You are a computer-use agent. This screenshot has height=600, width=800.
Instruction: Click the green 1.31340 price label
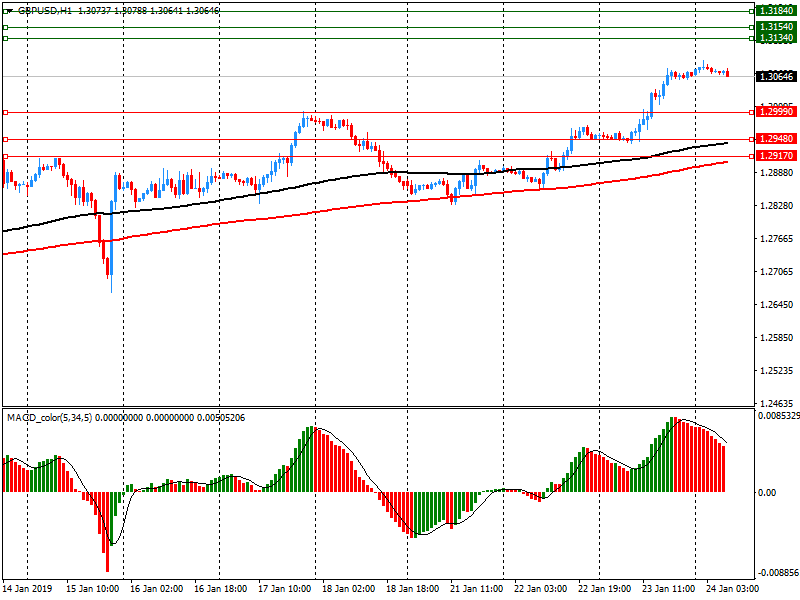[777, 38]
